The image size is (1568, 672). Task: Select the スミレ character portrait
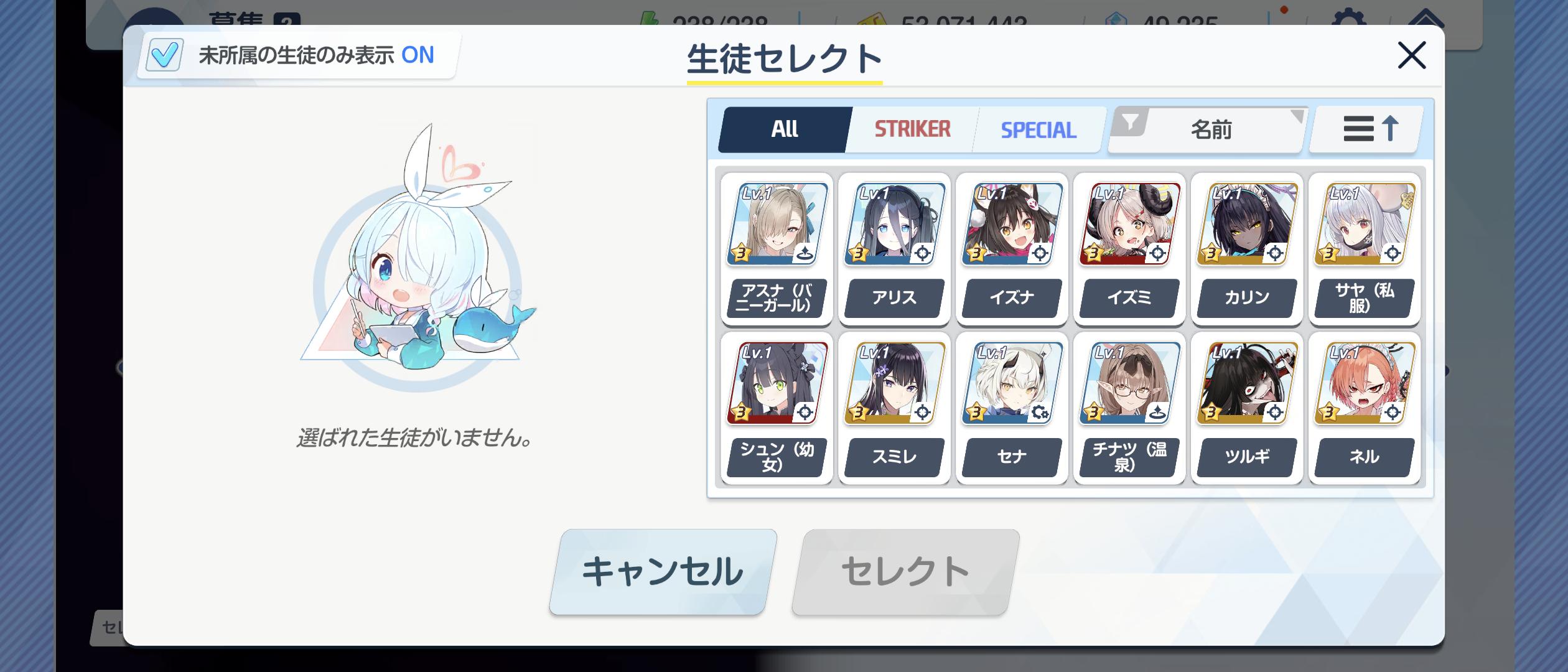(x=894, y=383)
